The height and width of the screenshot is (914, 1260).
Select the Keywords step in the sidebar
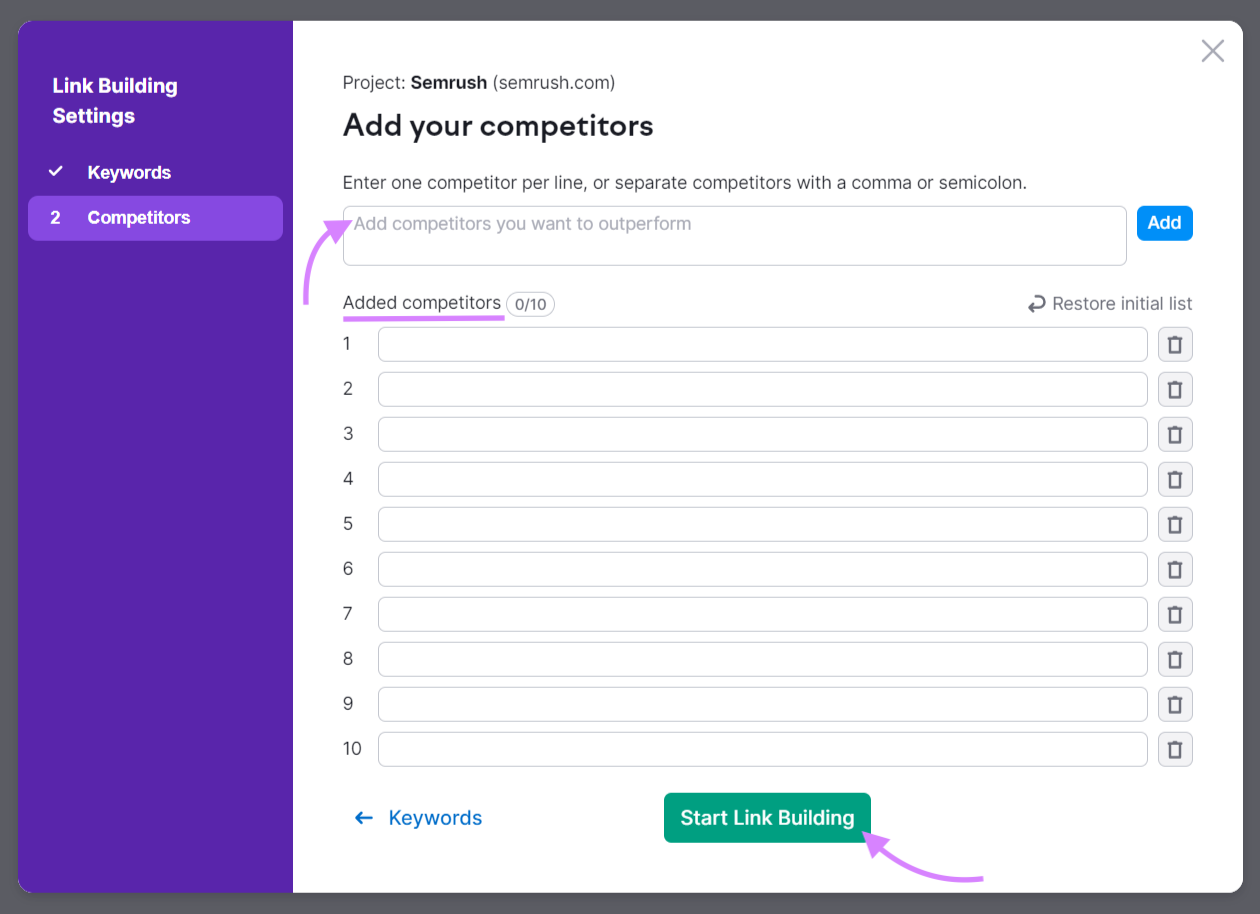point(129,172)
